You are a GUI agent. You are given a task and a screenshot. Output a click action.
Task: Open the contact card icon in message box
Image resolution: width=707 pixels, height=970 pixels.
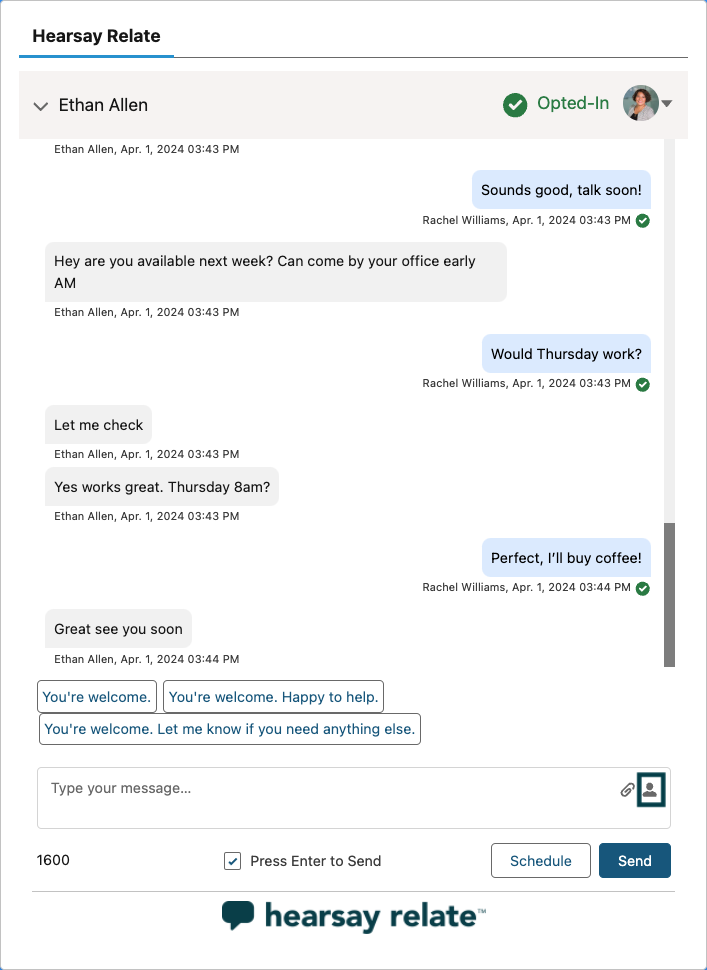(651, 789)
